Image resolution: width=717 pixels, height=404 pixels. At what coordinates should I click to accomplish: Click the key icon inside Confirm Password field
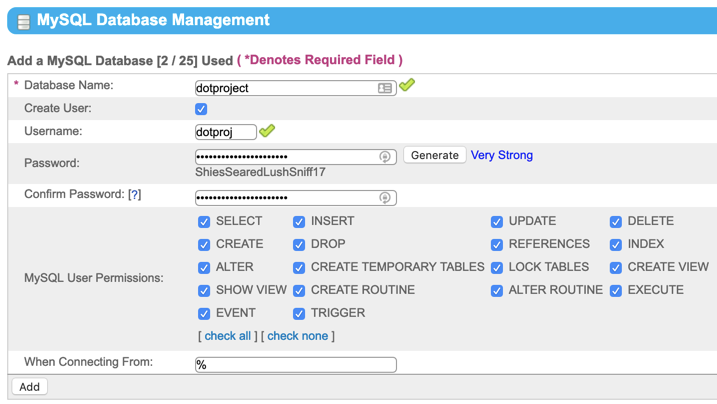[385, 198]
